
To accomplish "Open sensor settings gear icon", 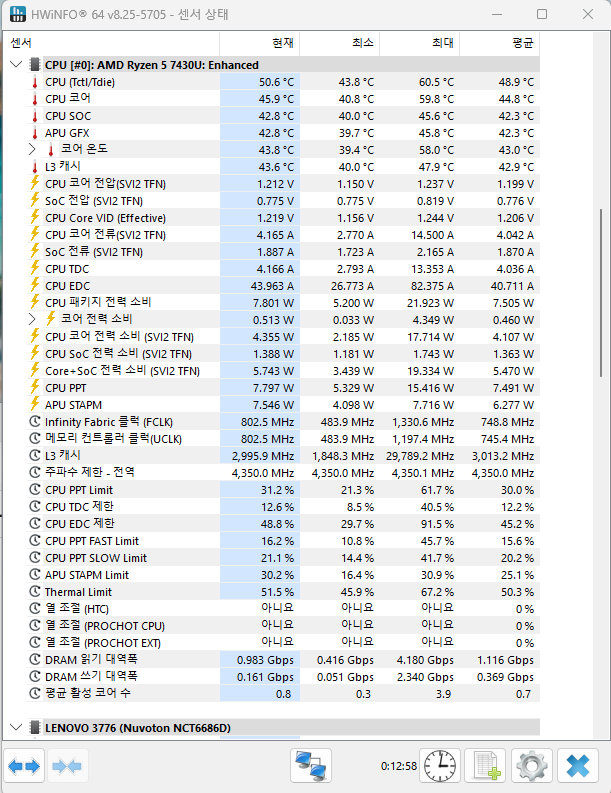I will 531,766.
